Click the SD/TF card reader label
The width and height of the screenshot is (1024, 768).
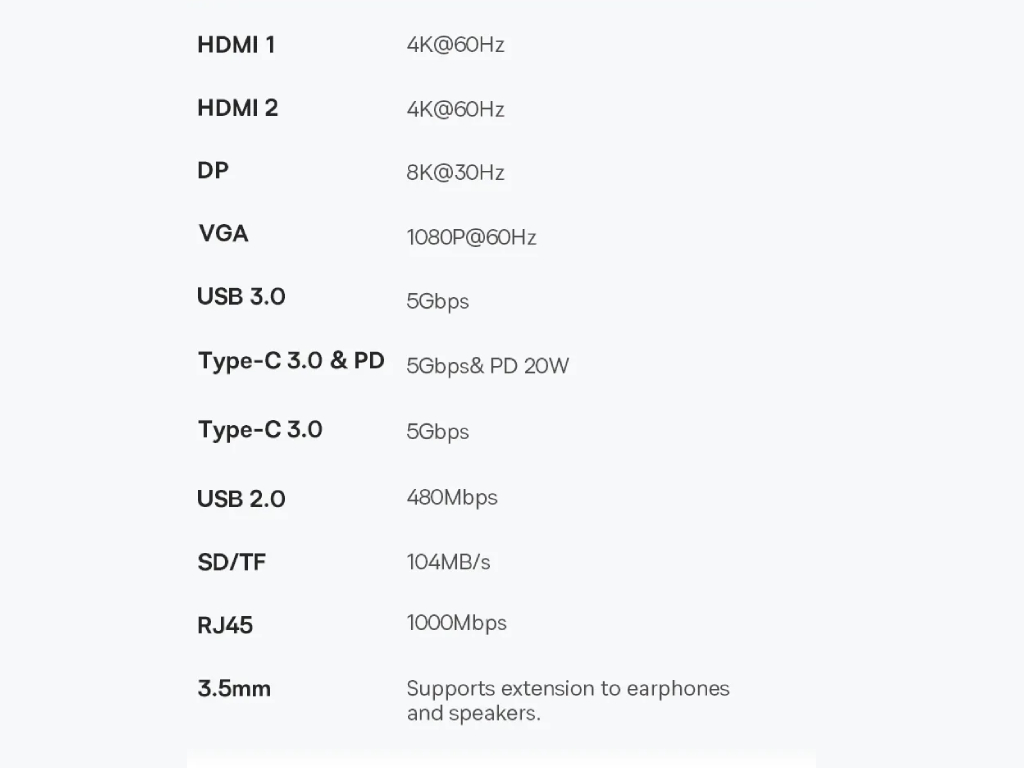tap(232, 562)
